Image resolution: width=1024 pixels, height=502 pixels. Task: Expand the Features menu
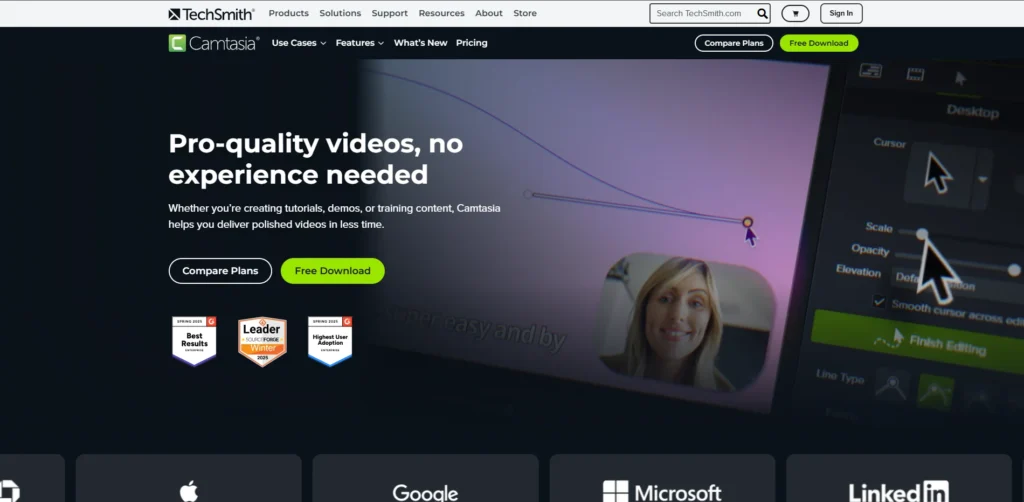(x=360, y=43)
